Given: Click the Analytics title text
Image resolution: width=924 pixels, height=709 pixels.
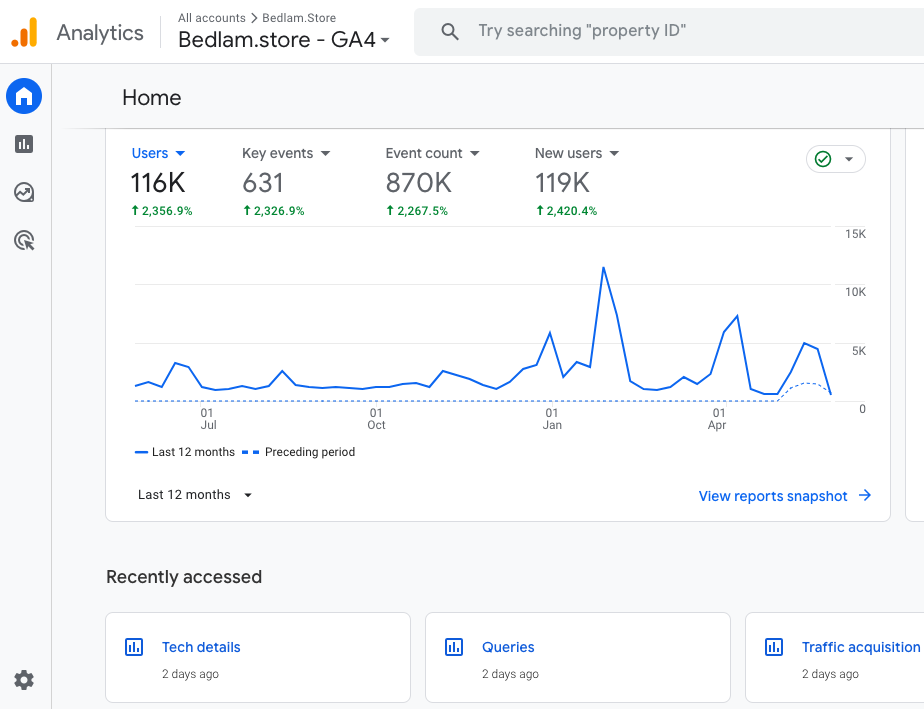Looking at the screenshot, I should (x=100, y=32).
